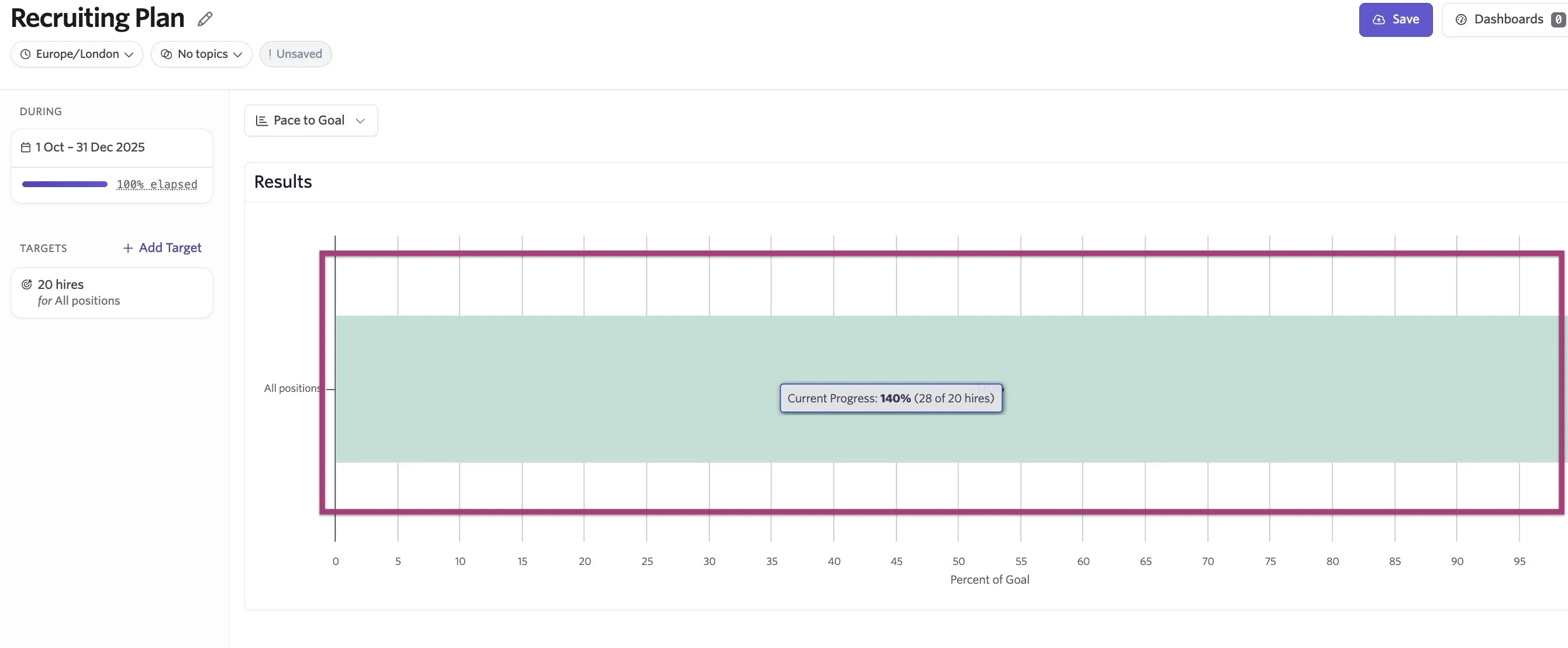Image resolution: width=1568 pixels, height=648 pixels.
Task: Open the Europe/London timezone dropdown
Action: pos(77,54)
